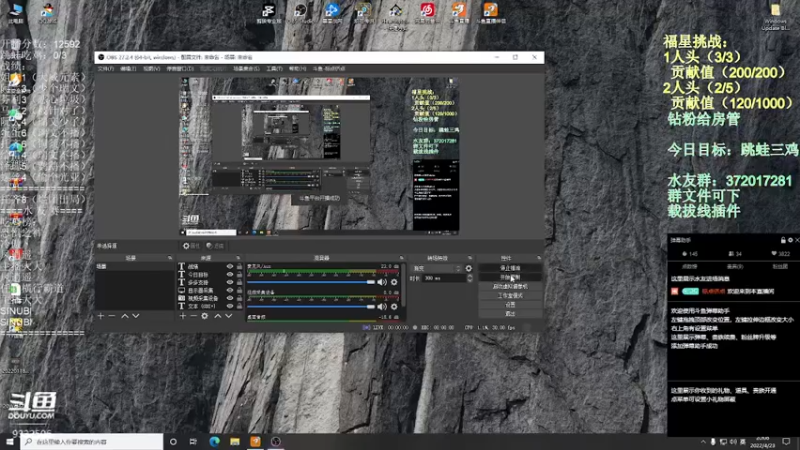
Task: Open the 编辑(E) menu in OBS
Action: (128, 69)
